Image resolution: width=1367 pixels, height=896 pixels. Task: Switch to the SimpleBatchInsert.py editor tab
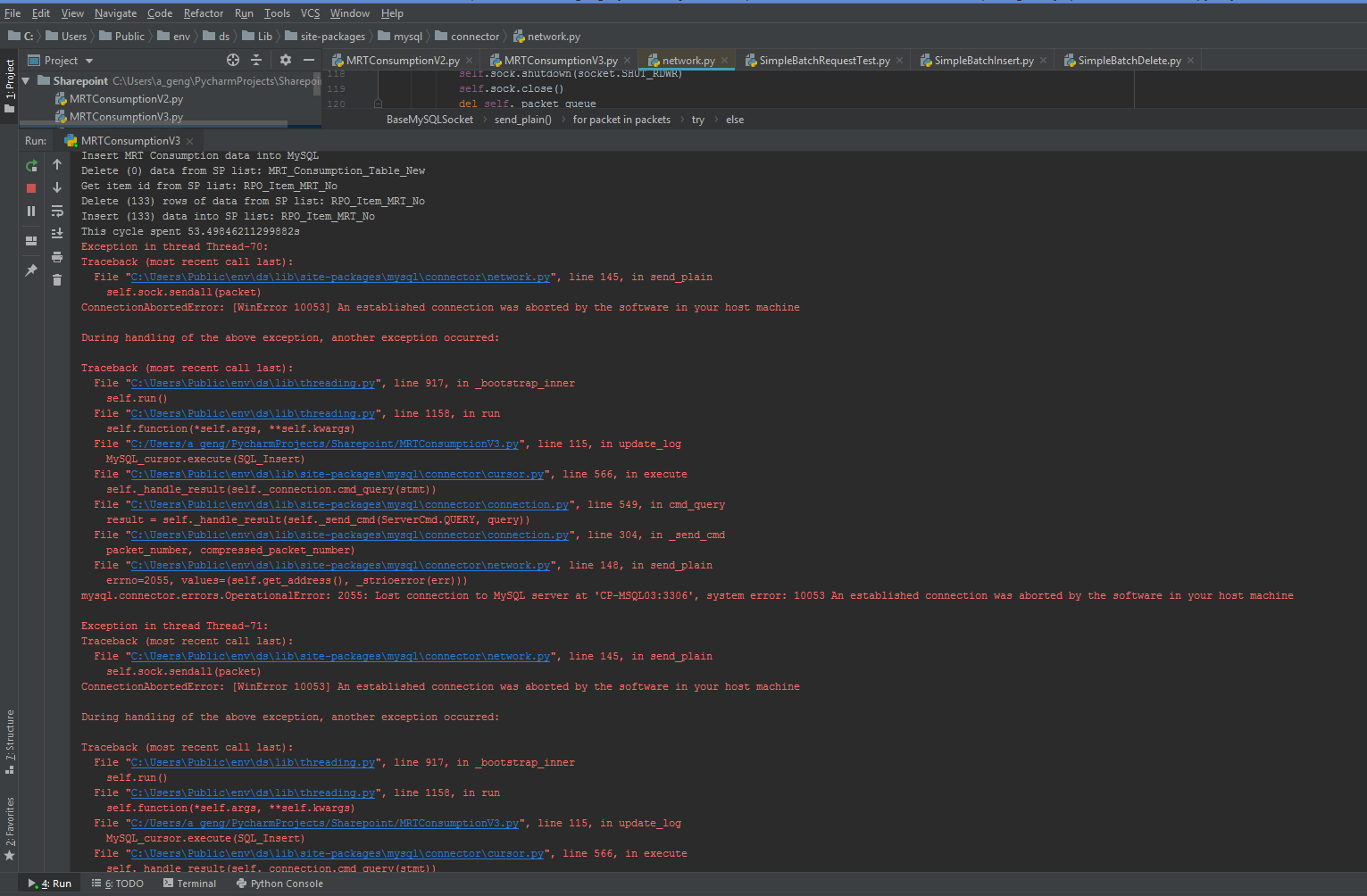(983, 61)
